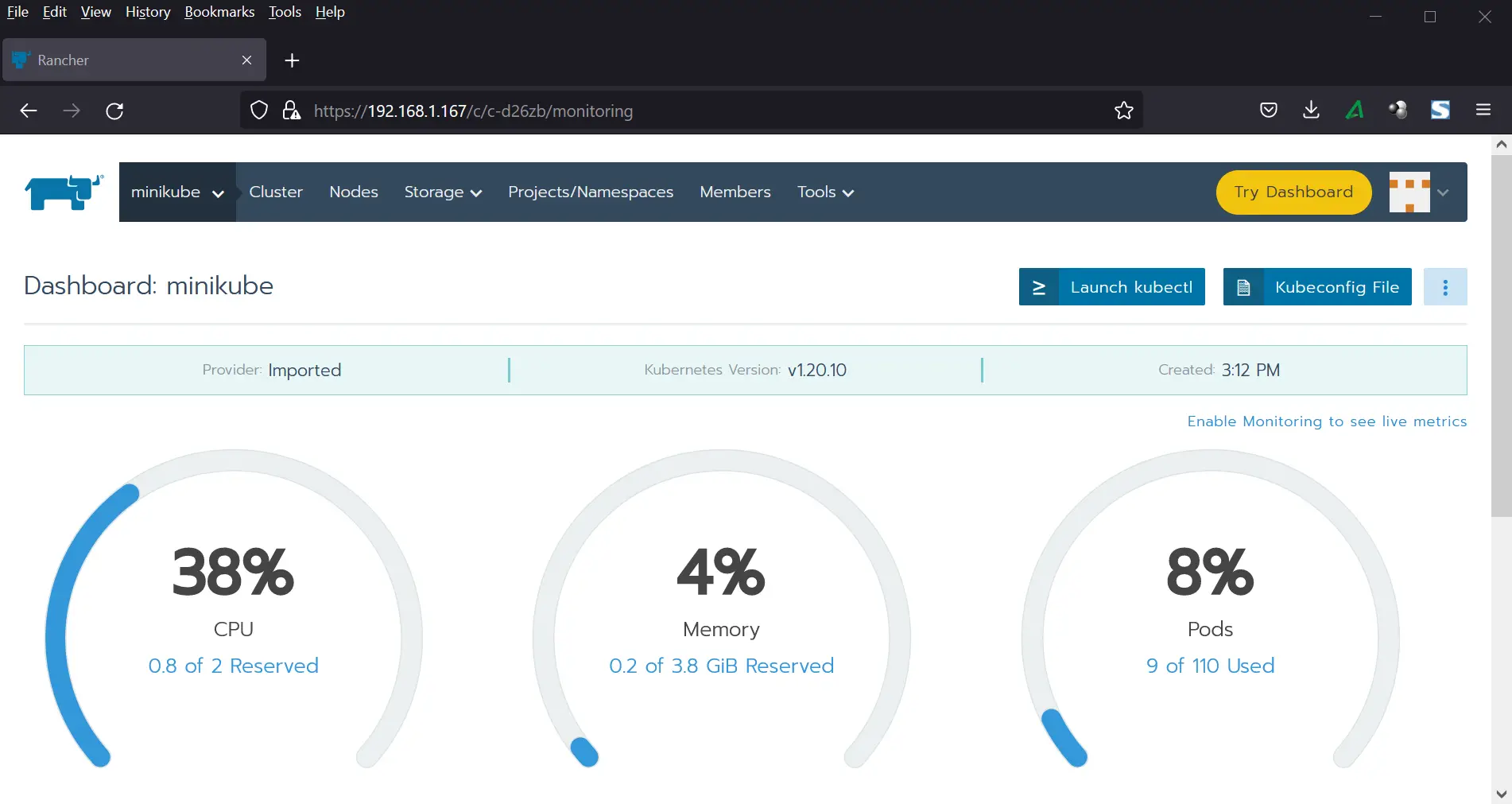Click the scrollbar up arrow
Screen dimensions: 1512x804
1501,145
